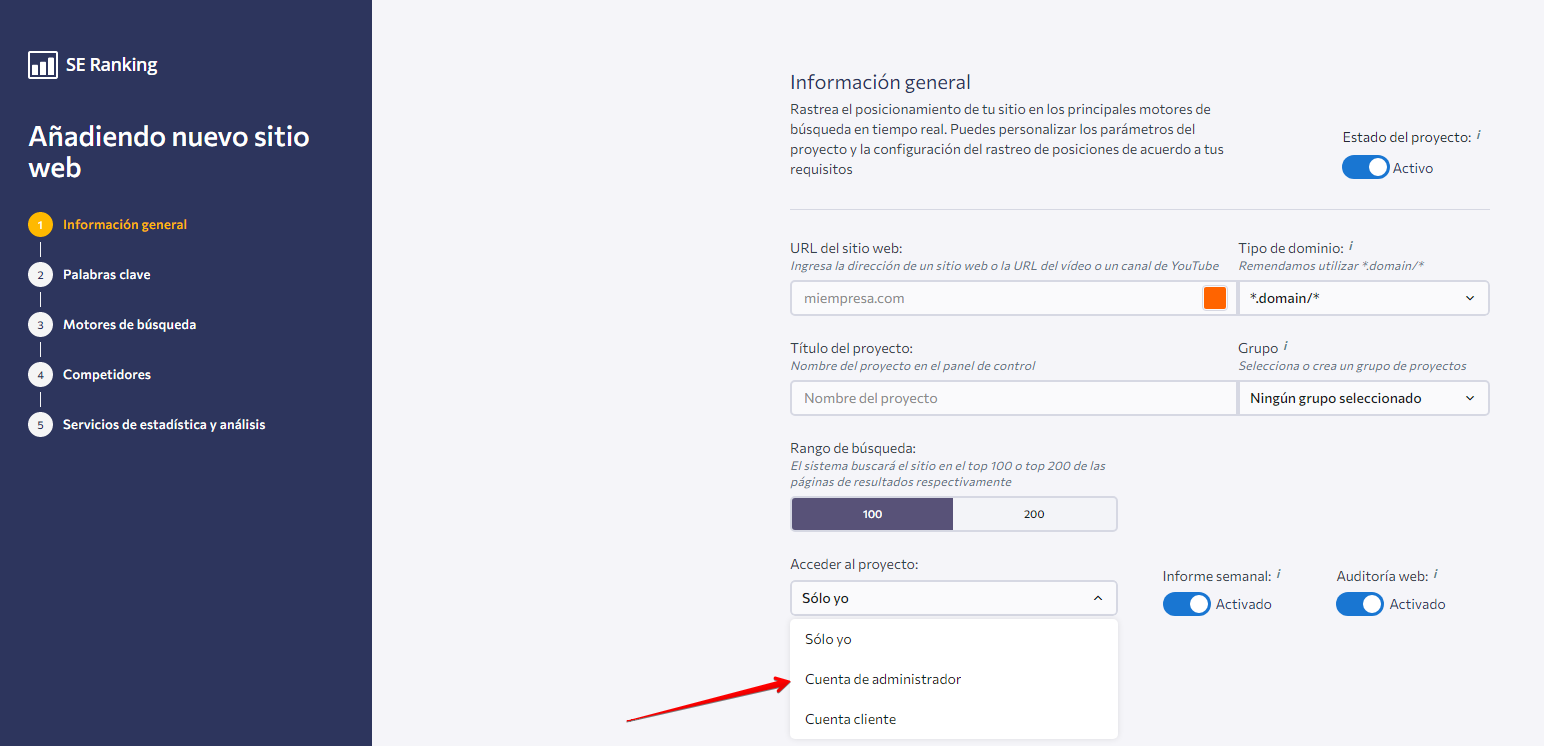Click info icon next to Informe semanal
1544x746 pixels.
tap(1279, 574)
